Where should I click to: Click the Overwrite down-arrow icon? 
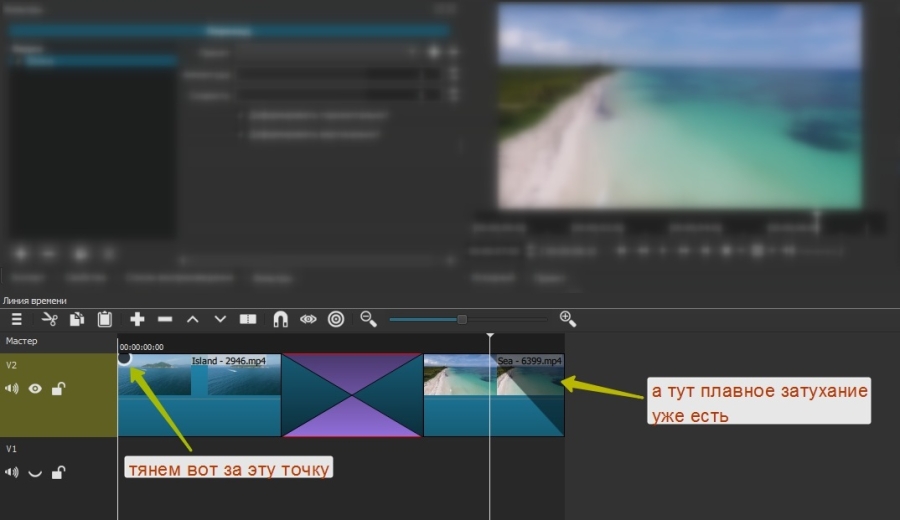click(x=220, y=319)
